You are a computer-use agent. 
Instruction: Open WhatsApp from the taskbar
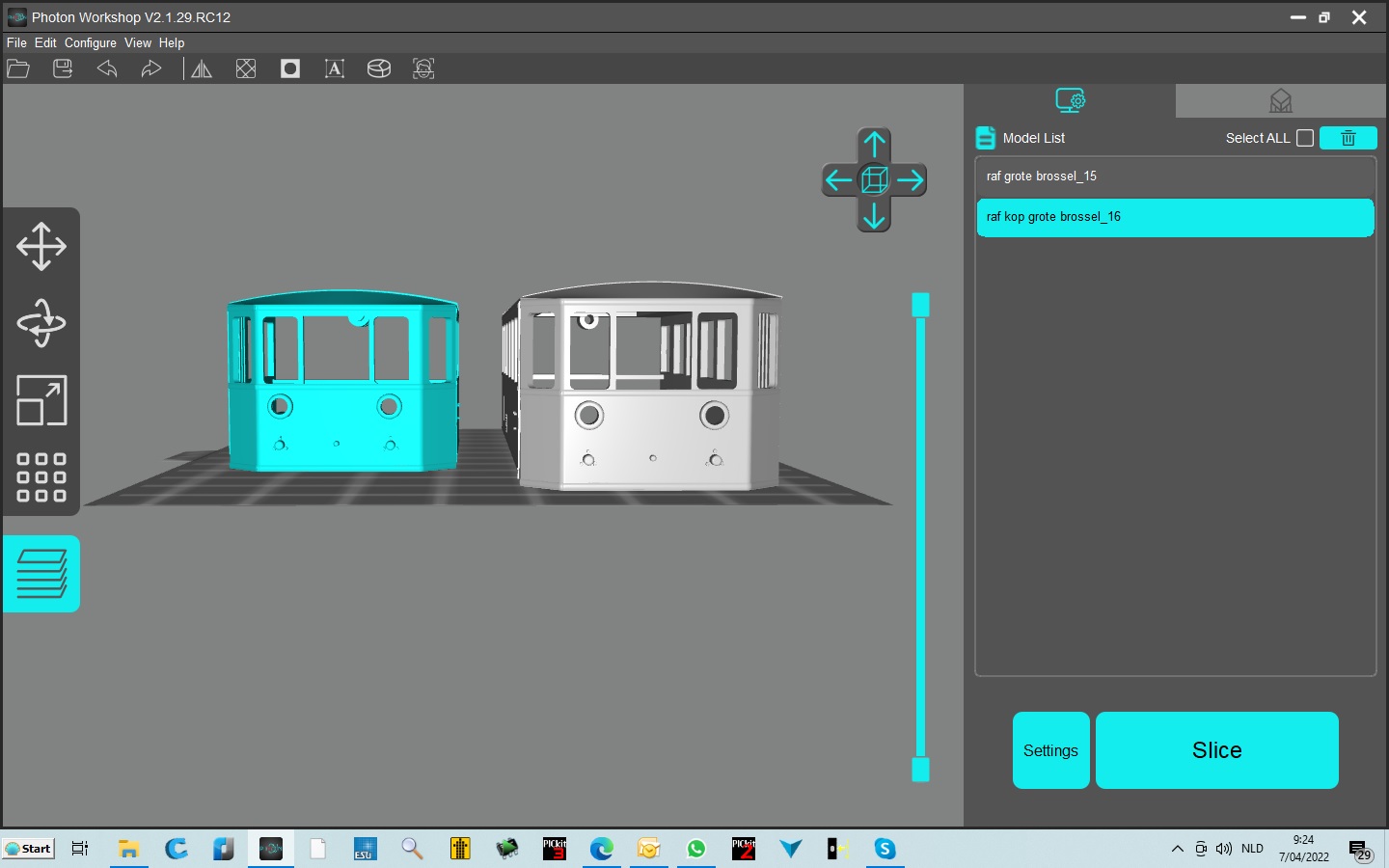(696, 849)
